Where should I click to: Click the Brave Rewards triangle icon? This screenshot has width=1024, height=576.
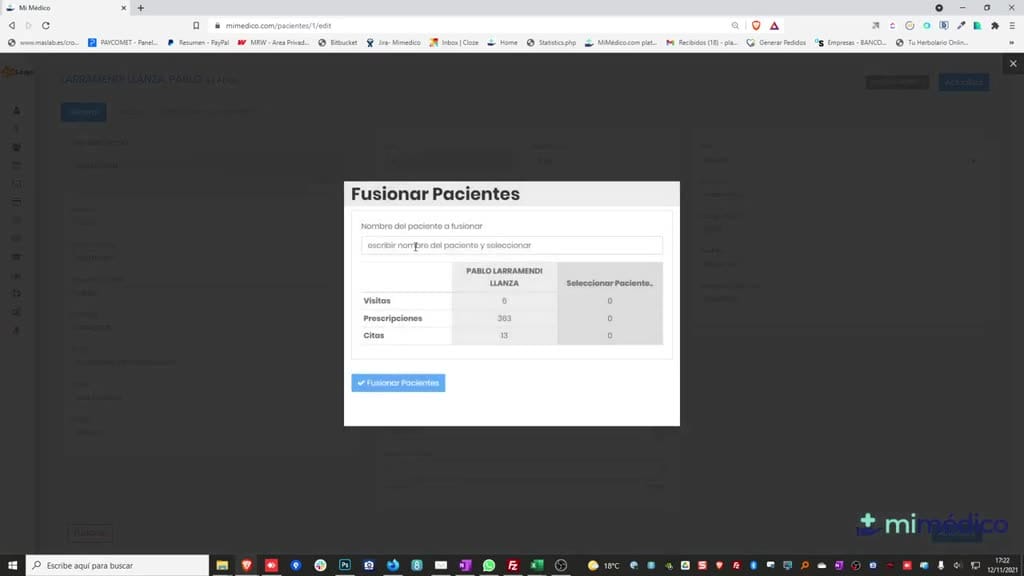(775, 25)
